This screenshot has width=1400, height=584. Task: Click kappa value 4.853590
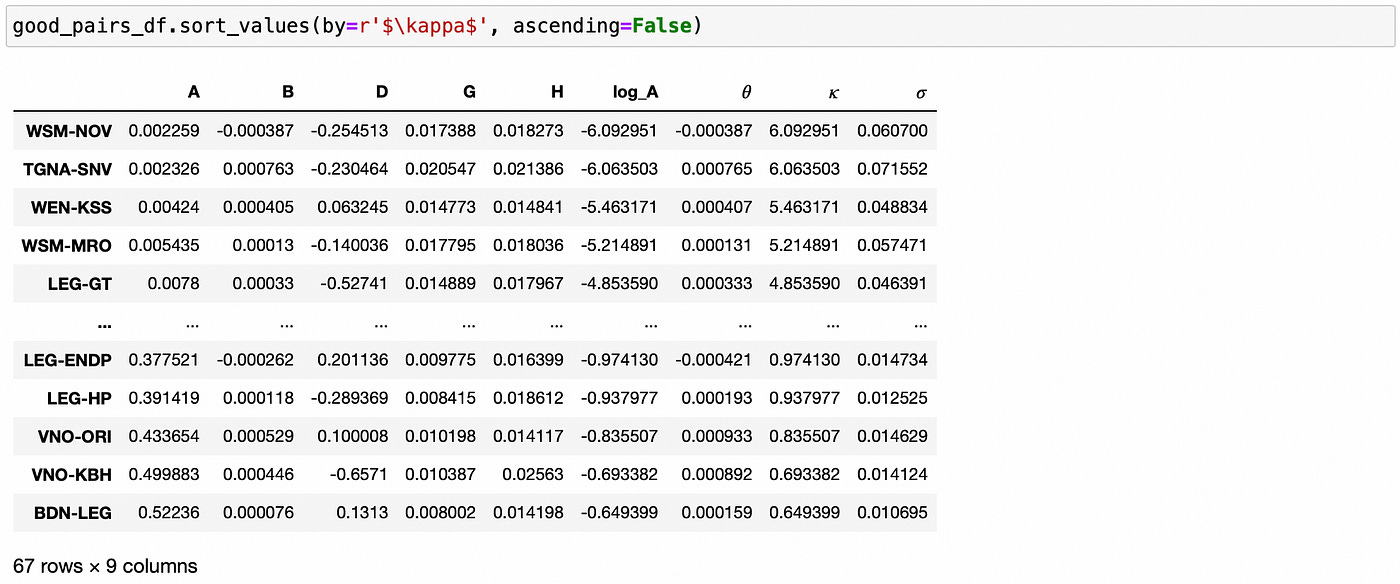[x=805, y=284]
